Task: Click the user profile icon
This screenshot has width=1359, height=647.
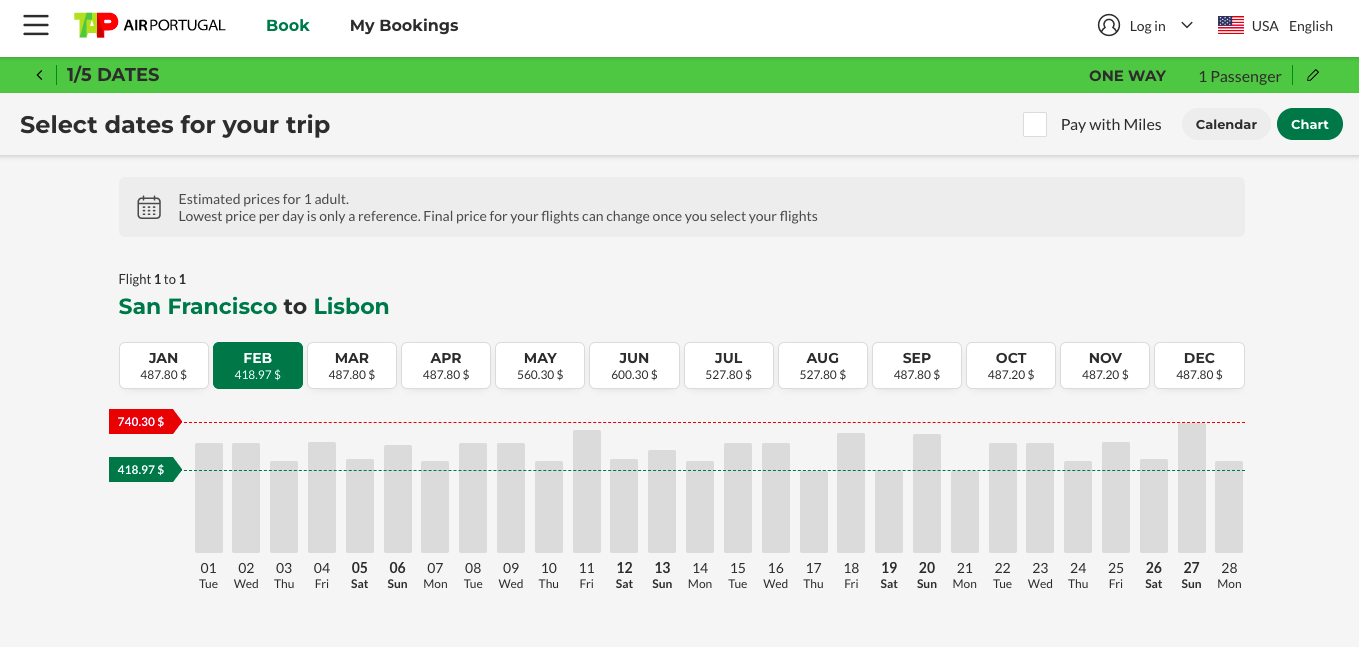Action: (x=1108, y=26)
